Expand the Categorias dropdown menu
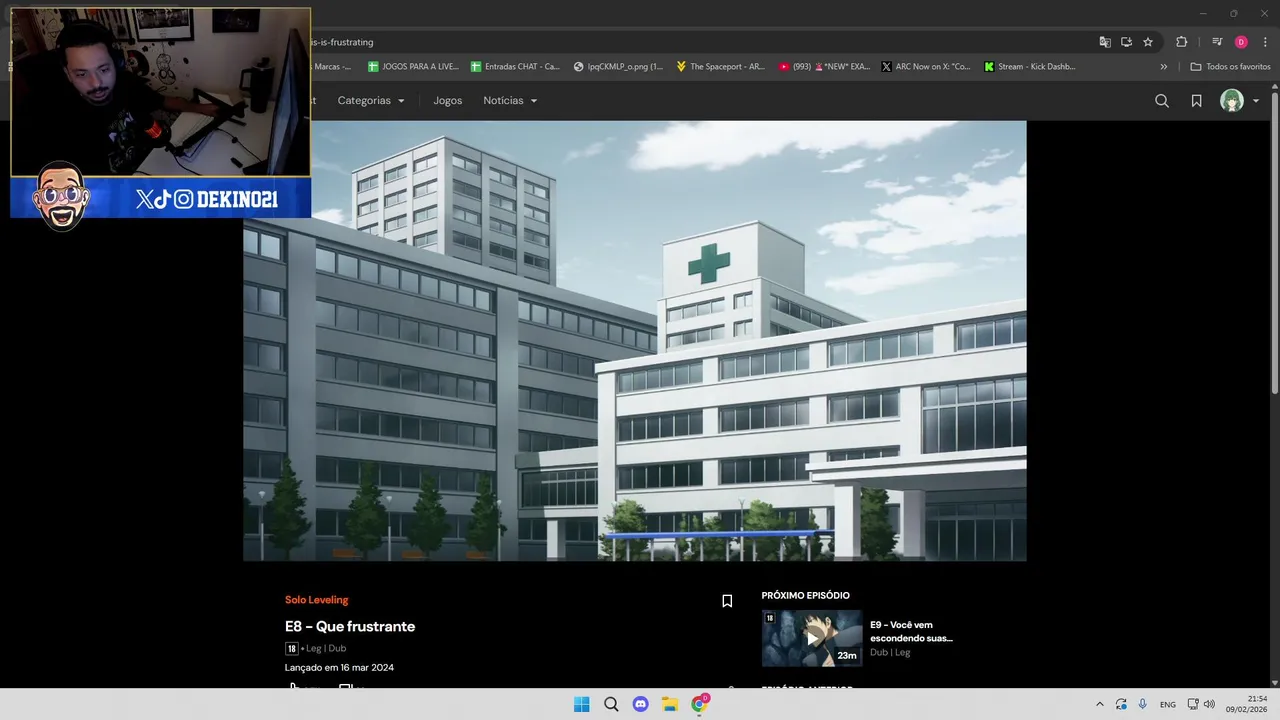The height and width of the screenshot is (720, 1280). click(x=371, y=101)
